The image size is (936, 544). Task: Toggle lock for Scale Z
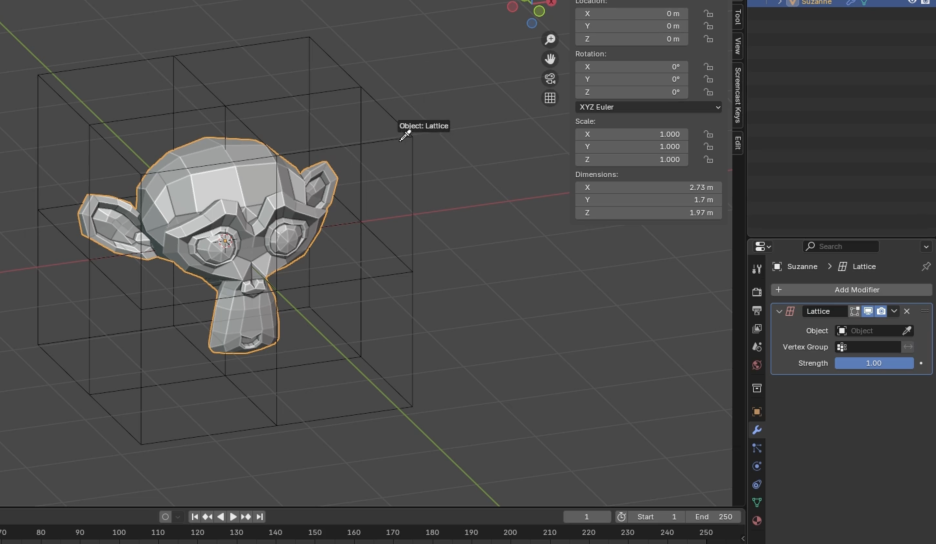coord(708,159)
